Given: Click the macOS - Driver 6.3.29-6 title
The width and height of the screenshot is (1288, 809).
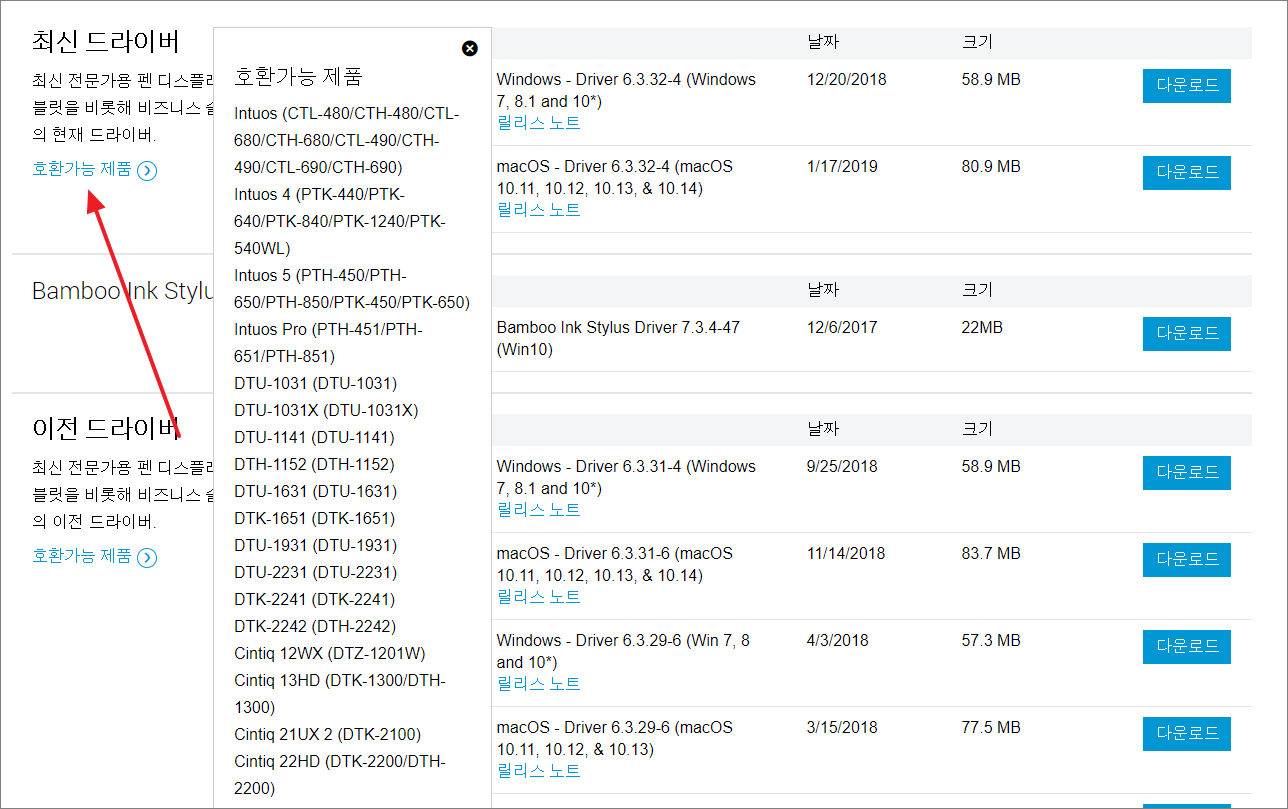Looking at the screenshot, I should (615, 738).
